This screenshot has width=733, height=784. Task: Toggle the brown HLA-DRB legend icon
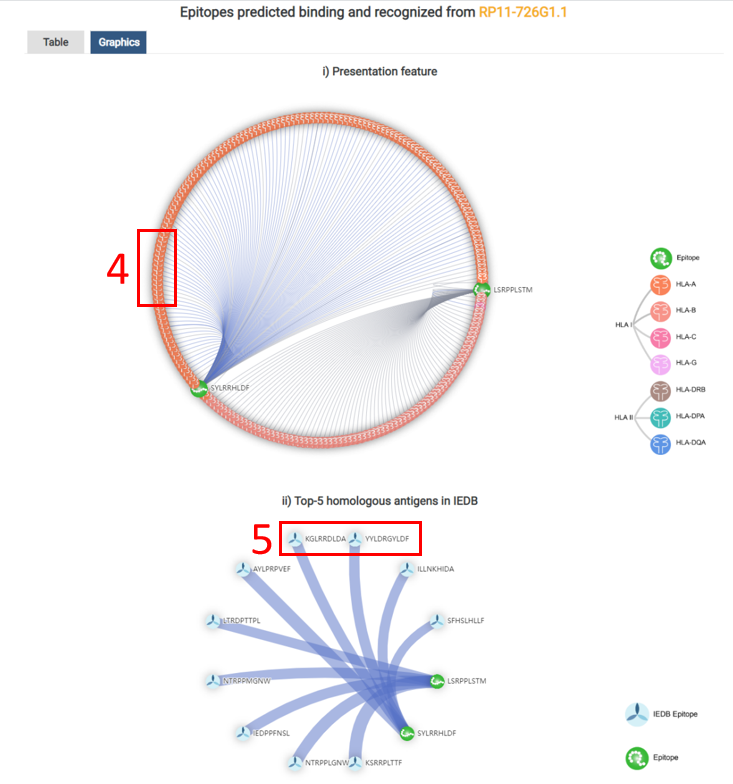(660, 390)
